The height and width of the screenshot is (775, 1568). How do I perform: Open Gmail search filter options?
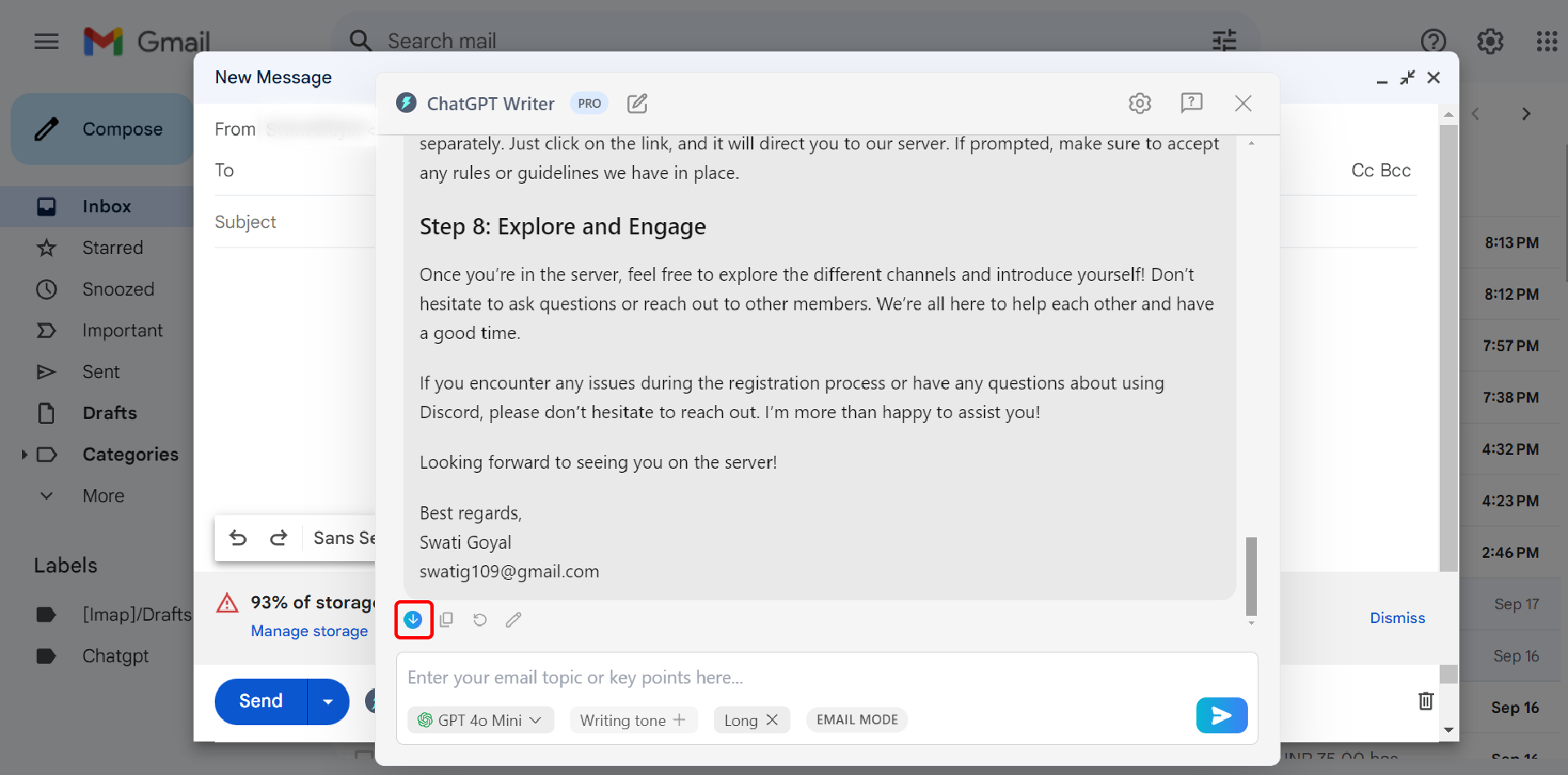click(1224, 40)
